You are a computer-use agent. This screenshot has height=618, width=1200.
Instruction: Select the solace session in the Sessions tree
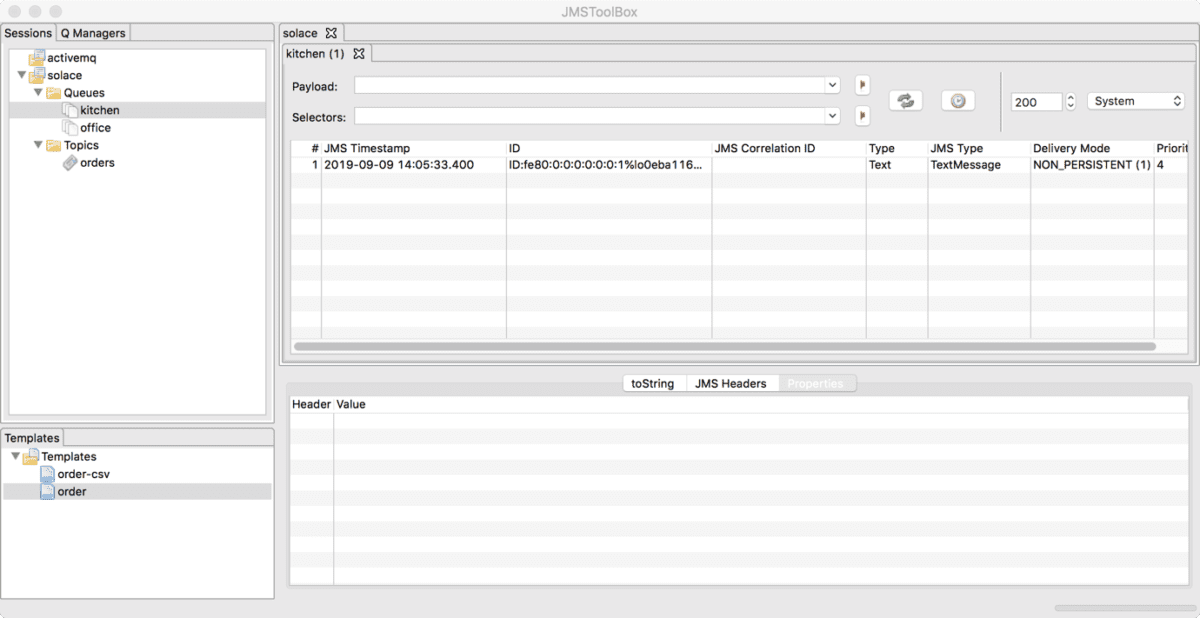tap(62, 74)
